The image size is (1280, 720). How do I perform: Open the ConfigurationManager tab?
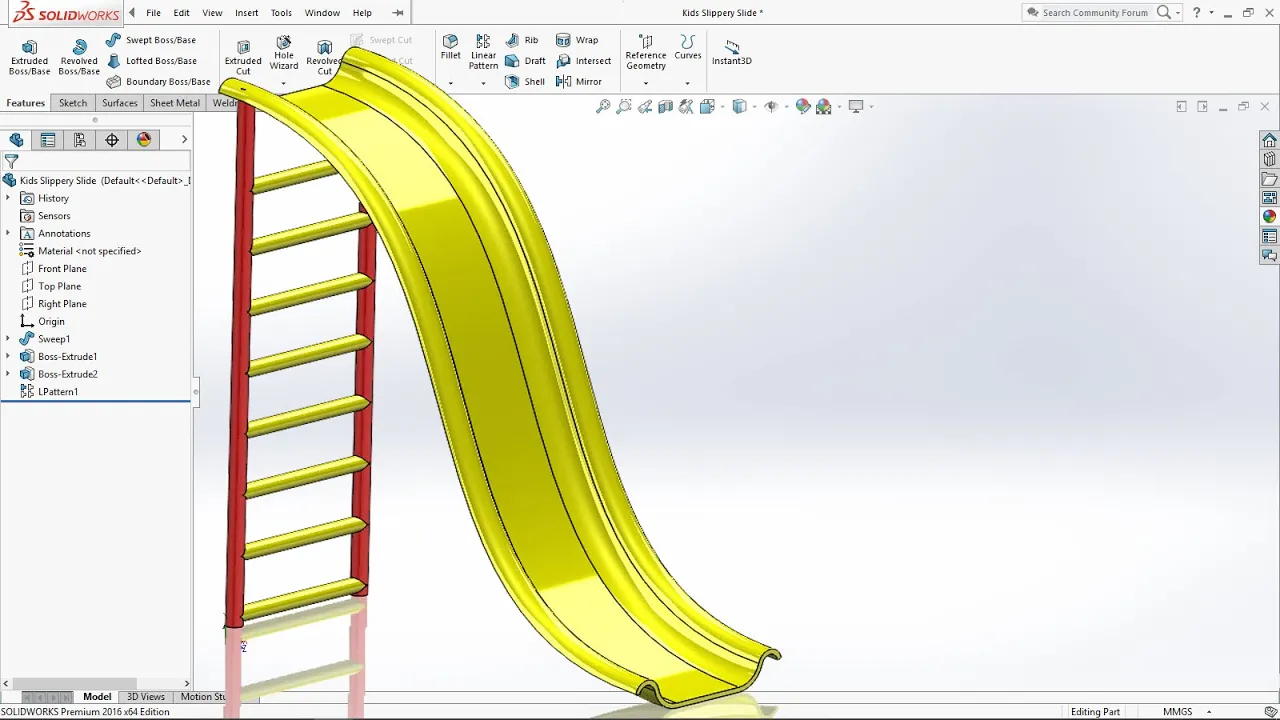click(80, 140)
